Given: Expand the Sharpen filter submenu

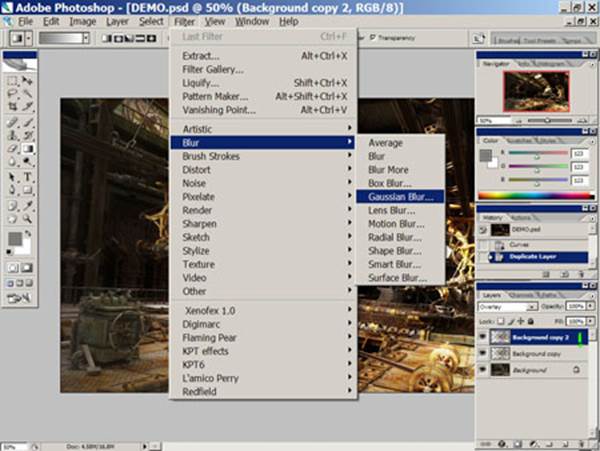Looking at the screenshot, I should point(262,223).
